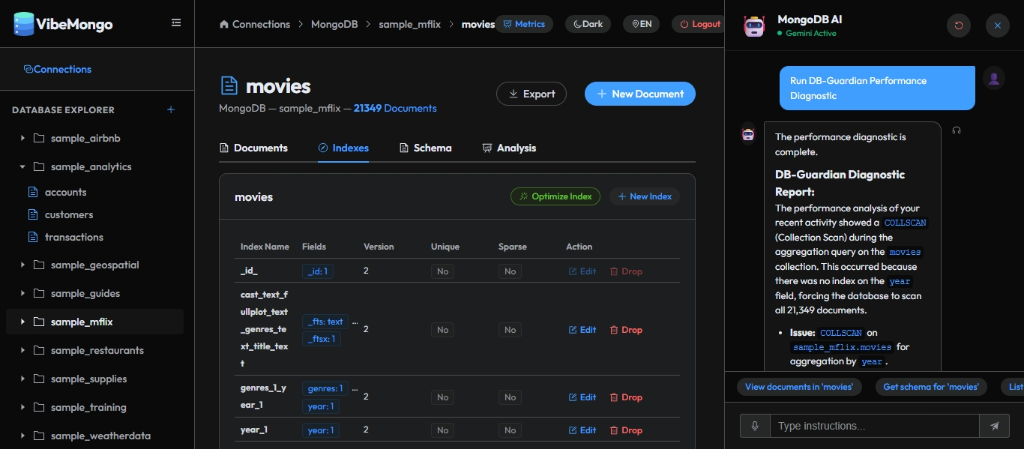Edit the year_1 index
The image size is (1024, 449).
tap(583, 430)
